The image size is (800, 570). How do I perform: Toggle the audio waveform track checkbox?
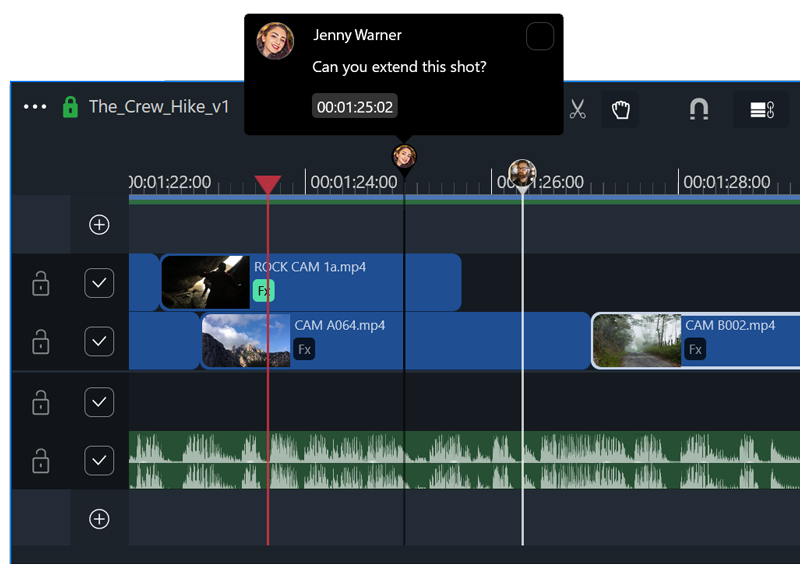[99, 460]
